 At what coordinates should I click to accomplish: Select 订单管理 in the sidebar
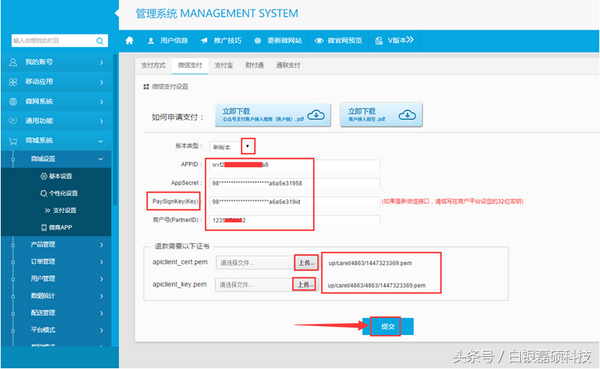tap(56, 262)
